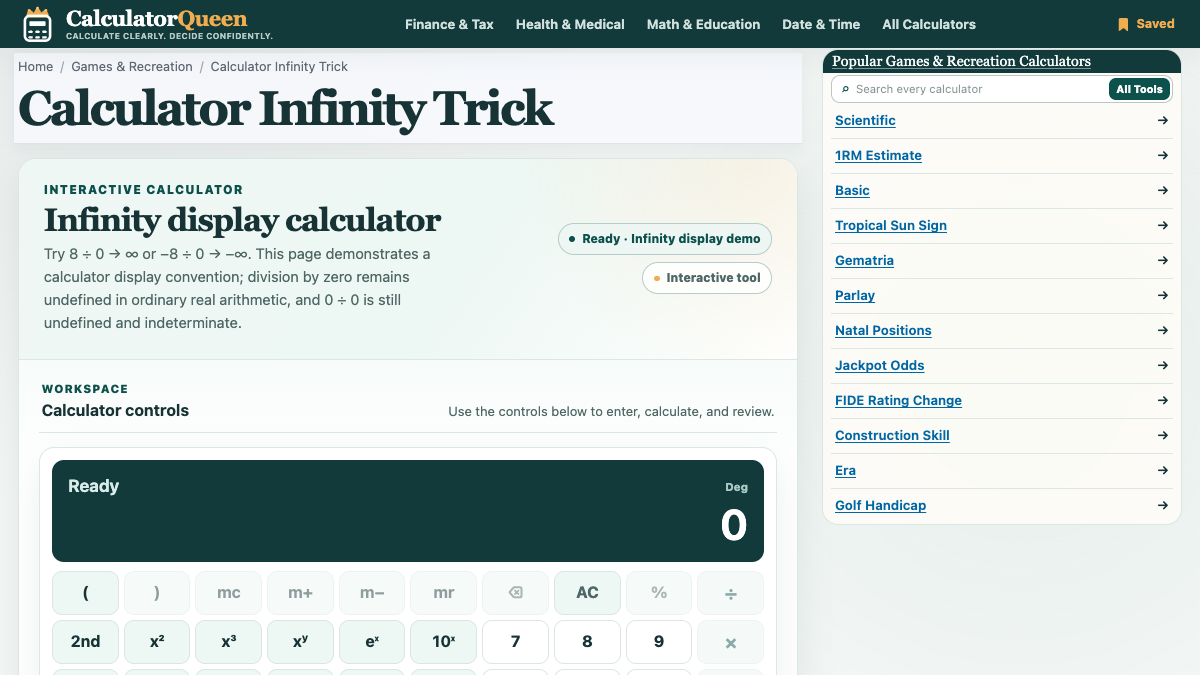Open the Math & Education menu

point(703,24)
